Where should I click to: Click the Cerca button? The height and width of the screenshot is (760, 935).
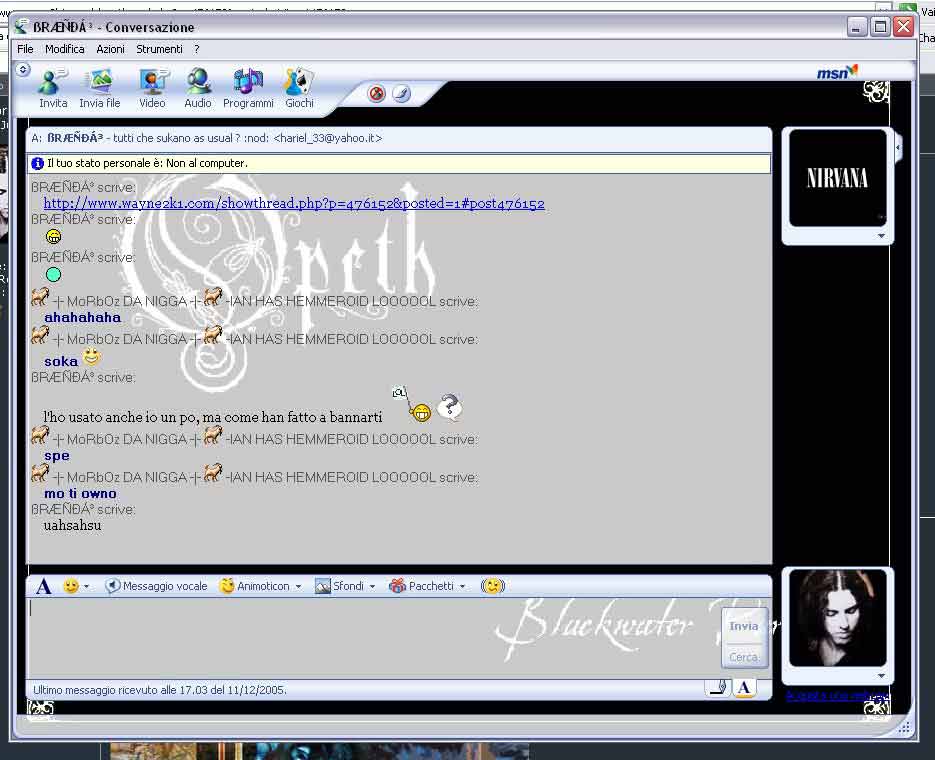744,657
